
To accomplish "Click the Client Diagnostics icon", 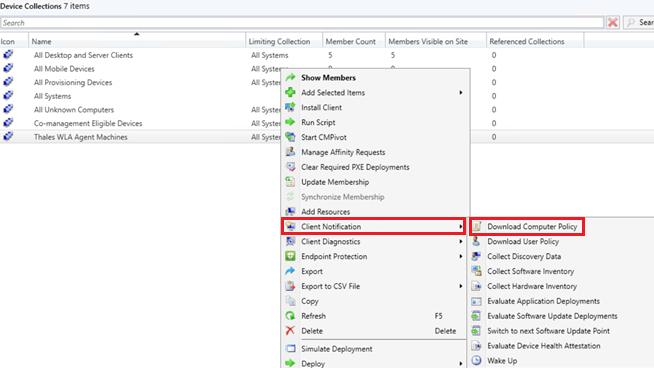I will point(290,242).
